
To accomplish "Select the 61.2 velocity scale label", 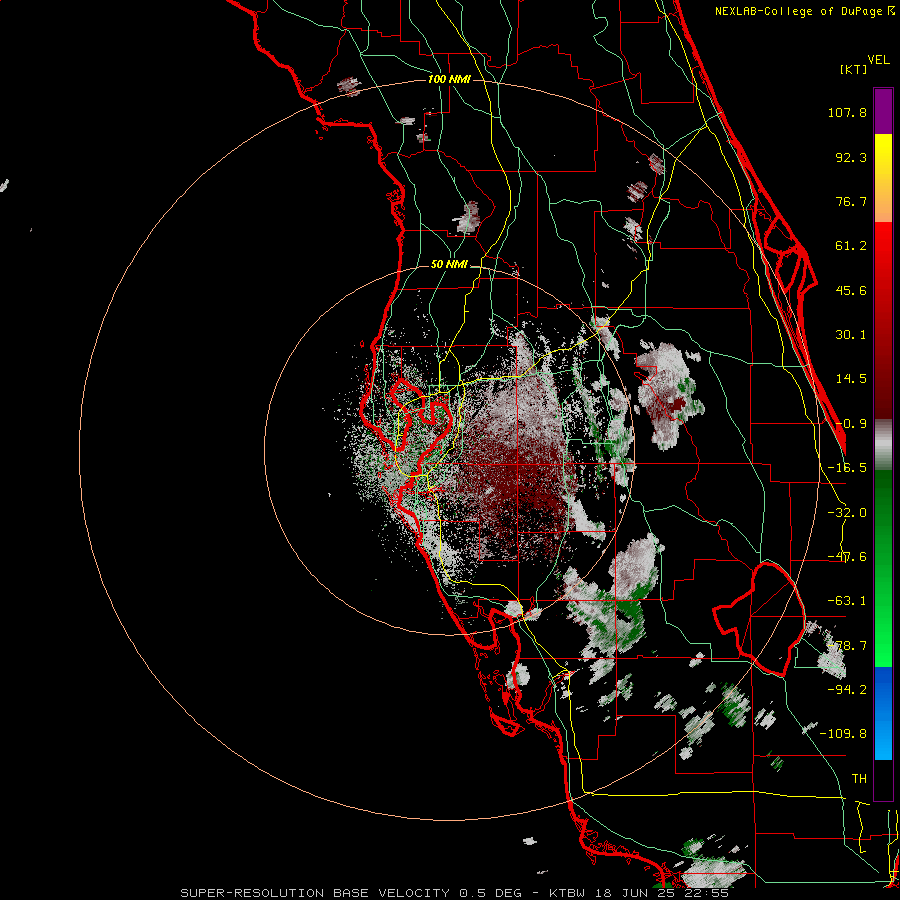I will (x=851, y=246).
